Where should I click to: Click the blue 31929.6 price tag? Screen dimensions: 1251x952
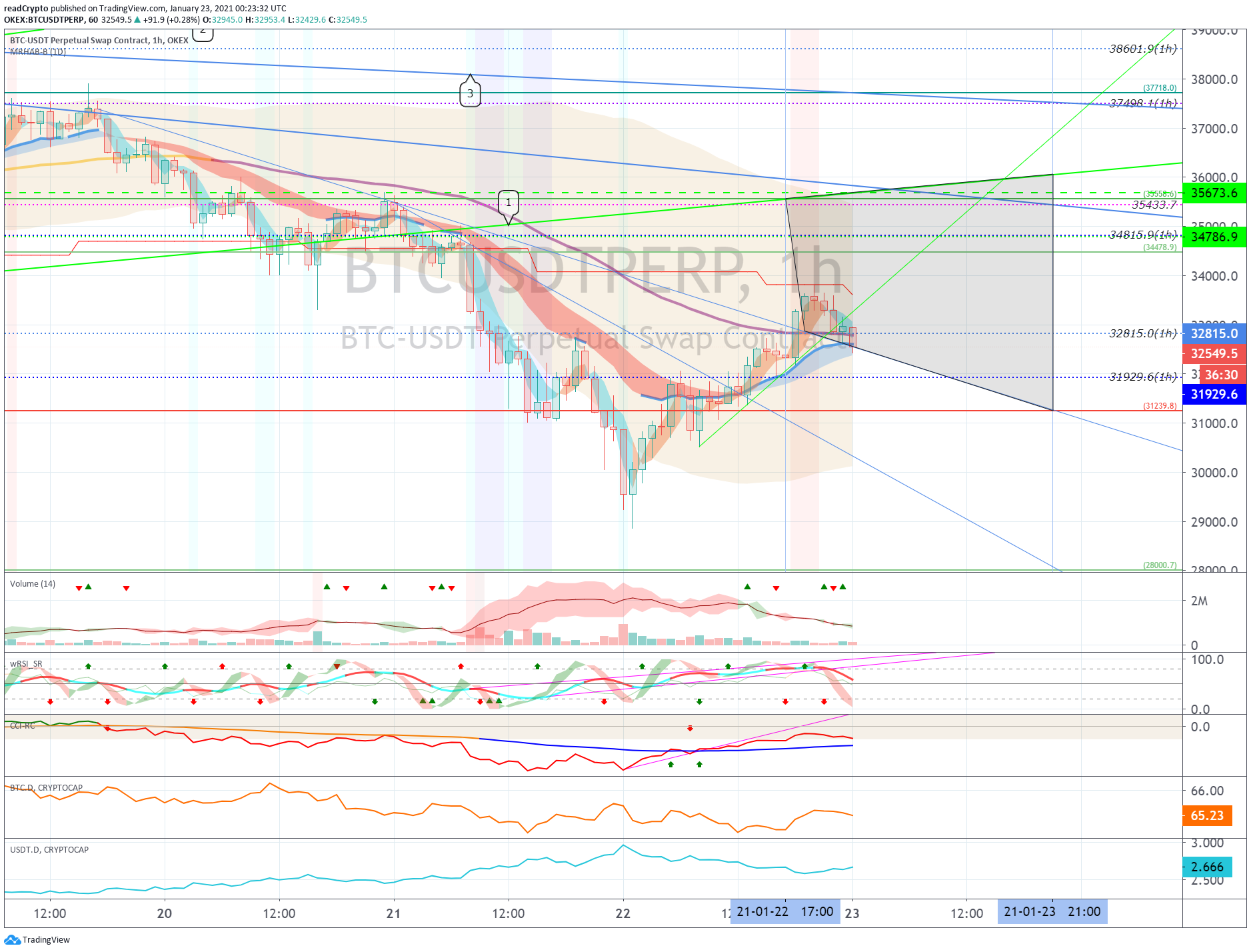[1214, 394]
